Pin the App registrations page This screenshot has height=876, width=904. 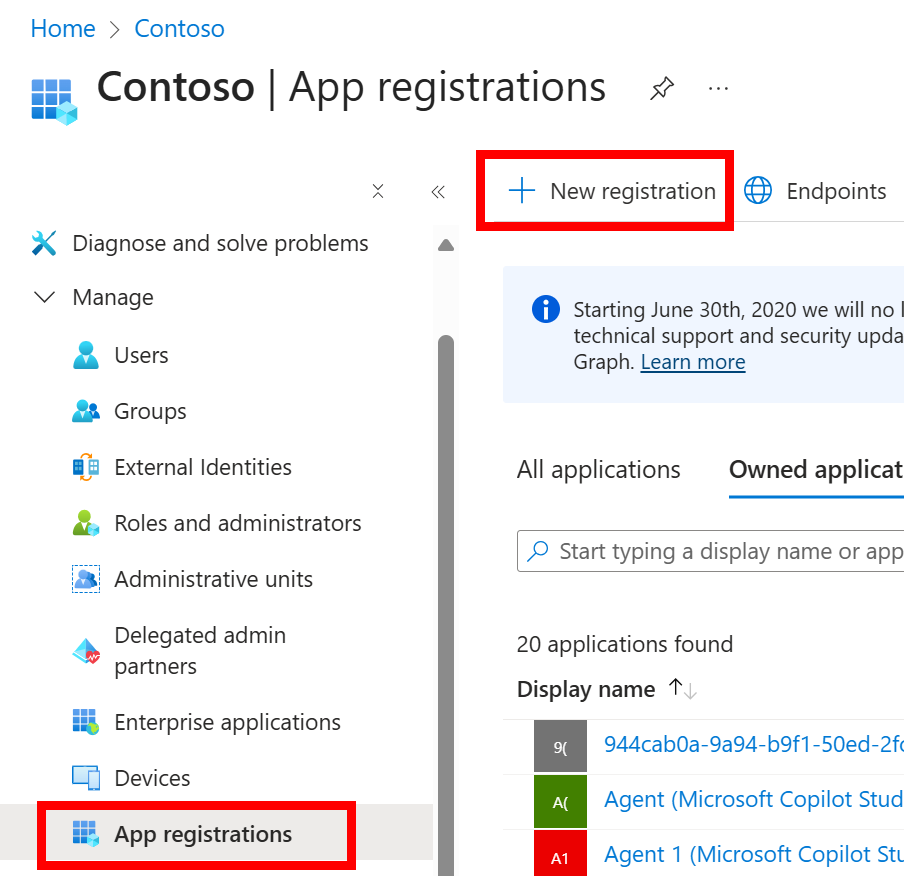pos(662,89)
